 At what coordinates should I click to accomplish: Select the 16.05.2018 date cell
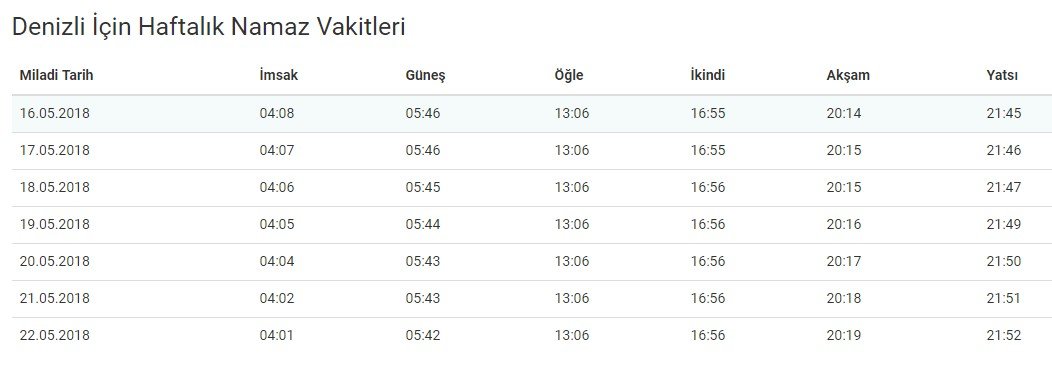[x=54, y=113]
